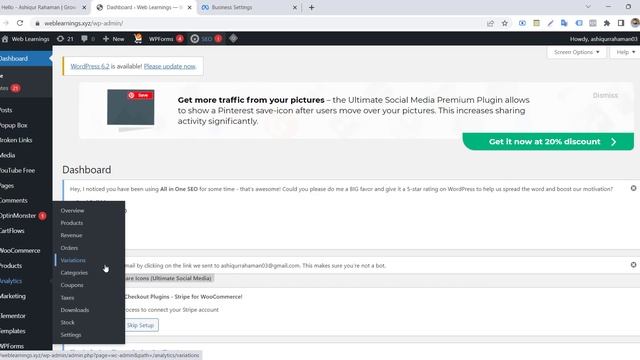
Task: Open WPForms in the admin bar
Action: coord(166,39)
